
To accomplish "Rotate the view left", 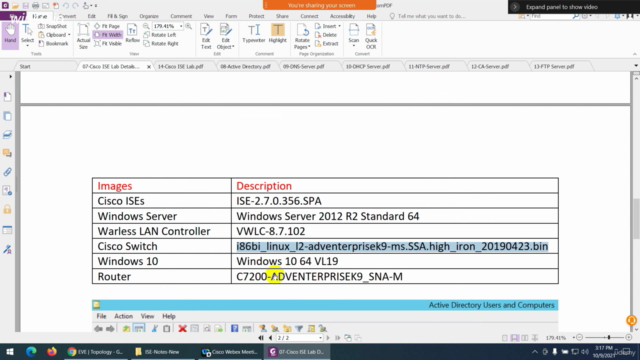I will coord(160,35).
